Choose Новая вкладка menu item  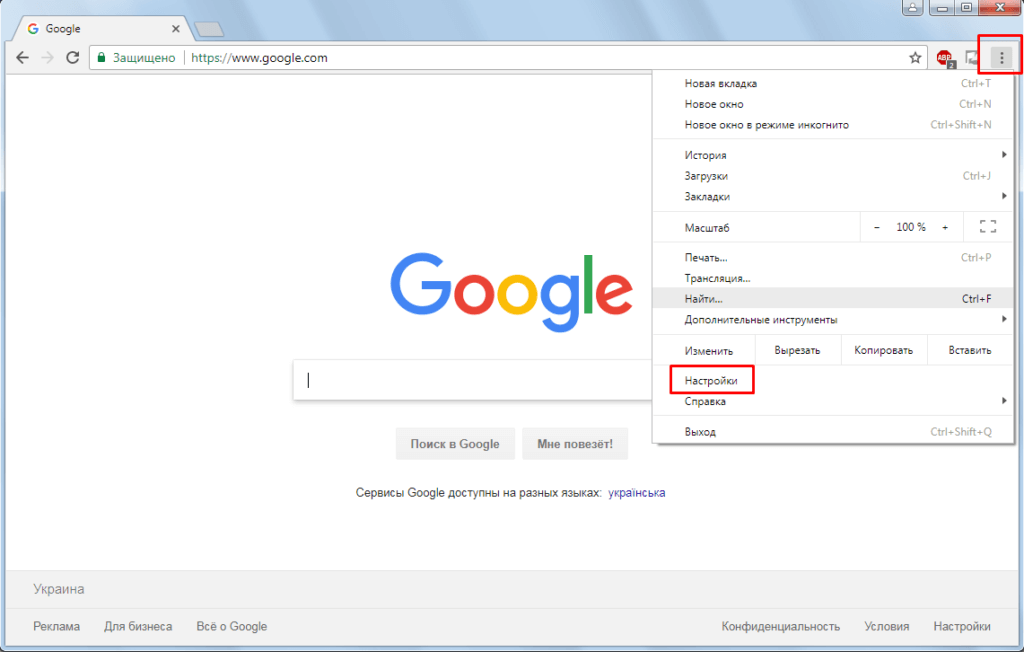pyautogui.click(x=833, y=83)
